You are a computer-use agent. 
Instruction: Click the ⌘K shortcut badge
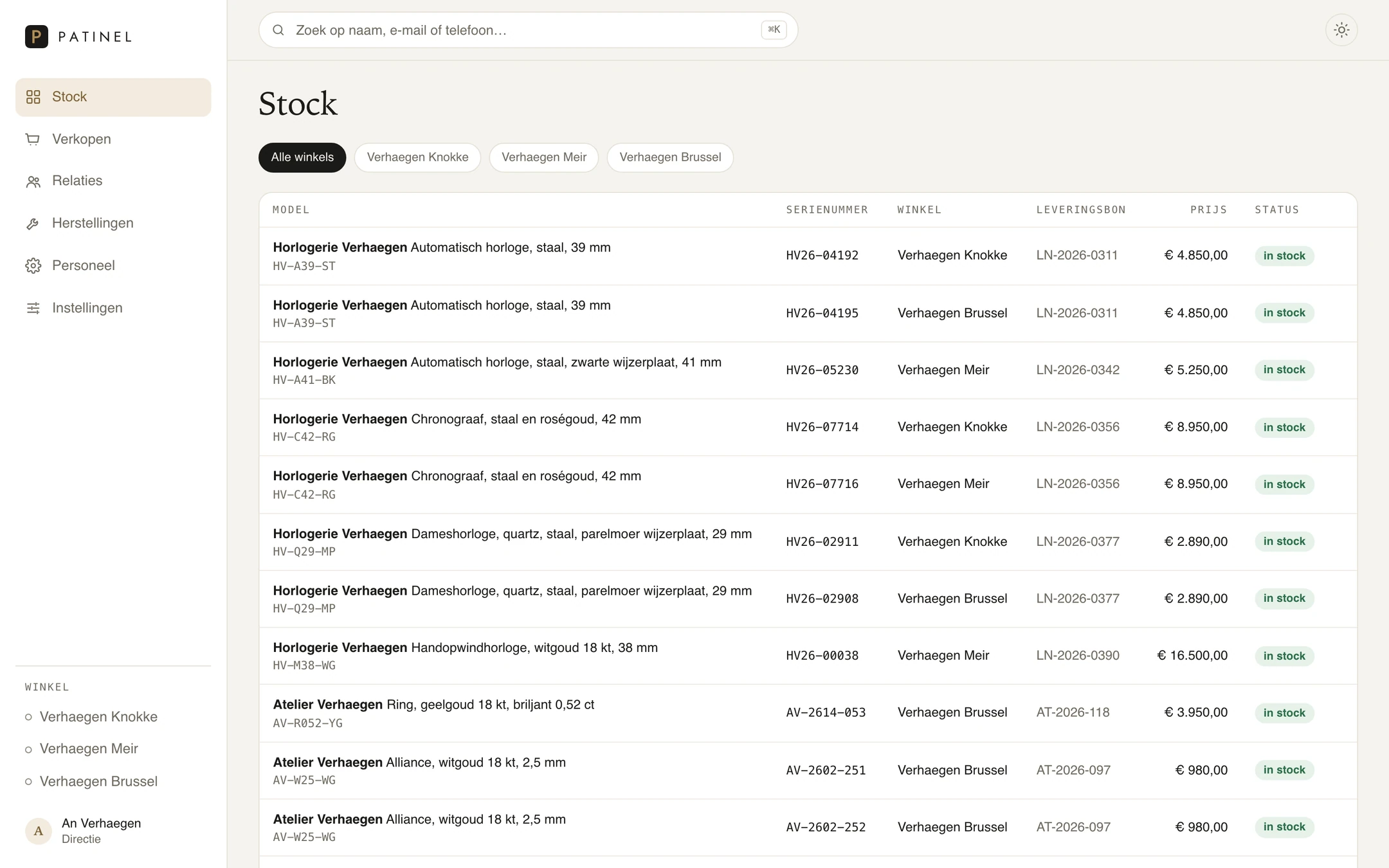tap(774, 30)
